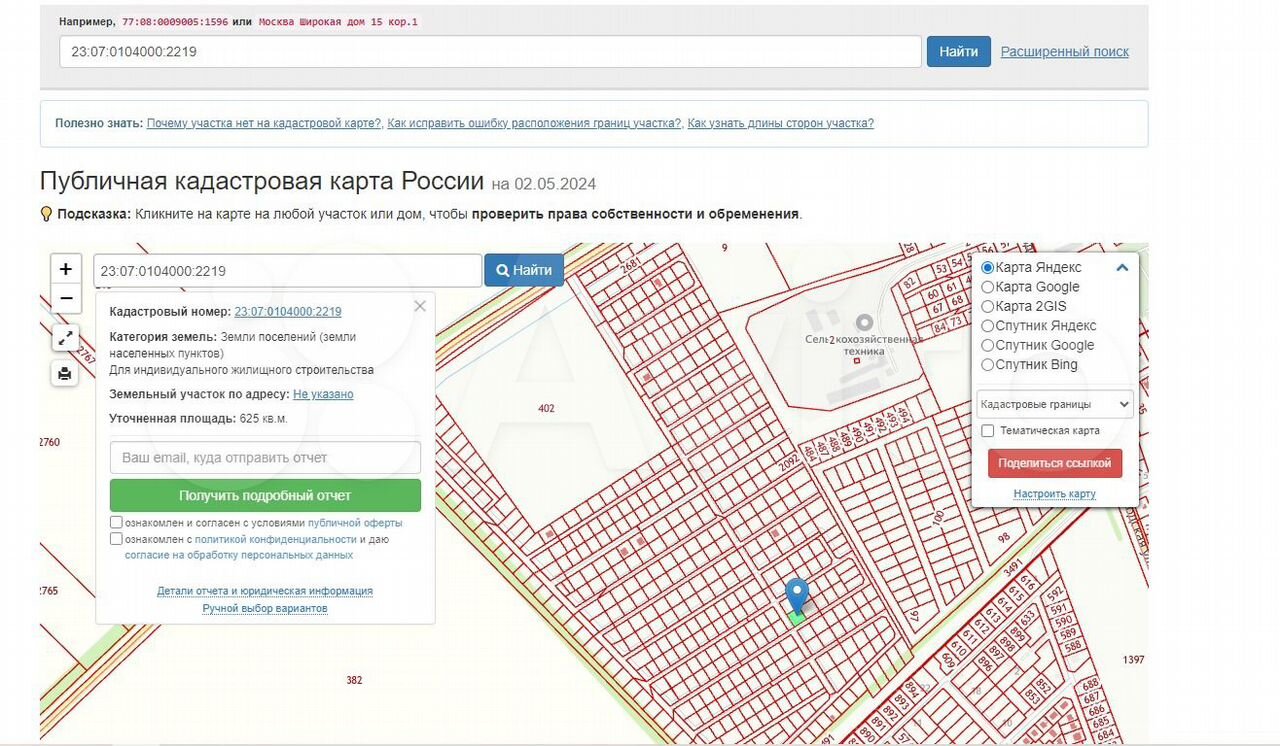Click the blue location marker pin
The image size is (1280, 746).
(796, 596)
